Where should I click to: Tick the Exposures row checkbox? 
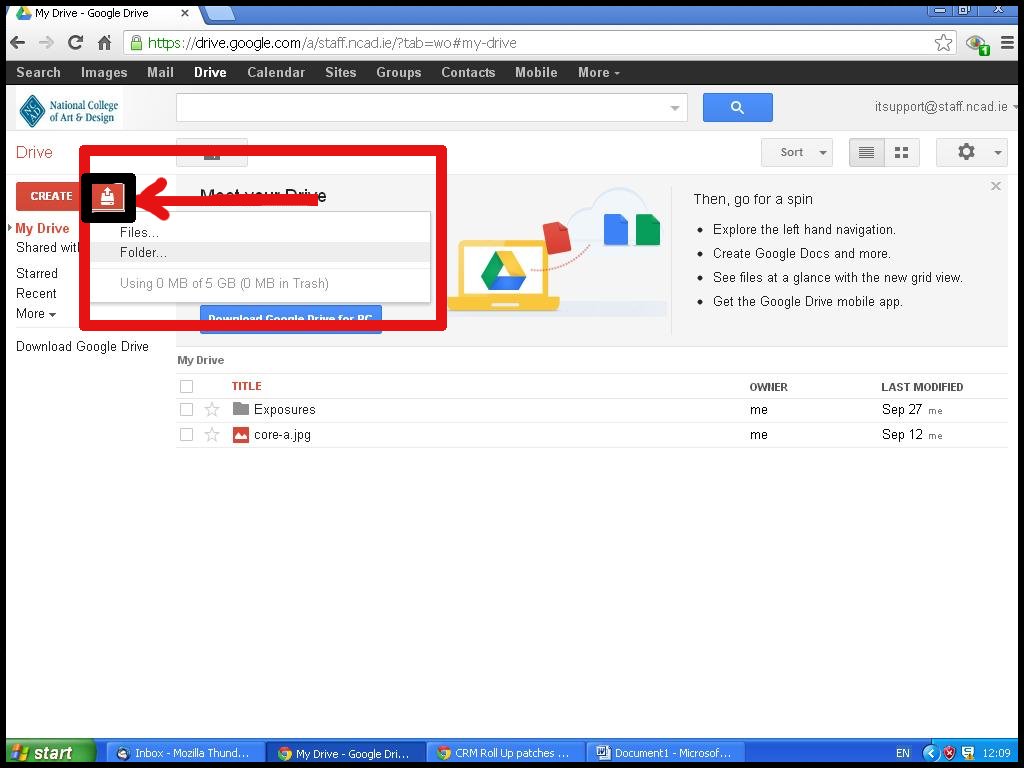pyautogui.click(x=187, y=409)
